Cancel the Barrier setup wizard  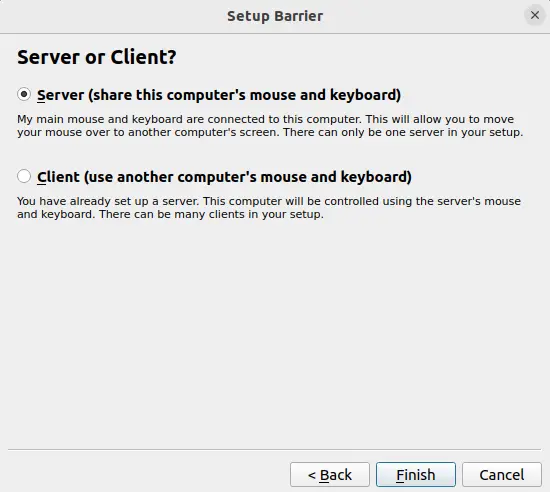click(502, 475)
